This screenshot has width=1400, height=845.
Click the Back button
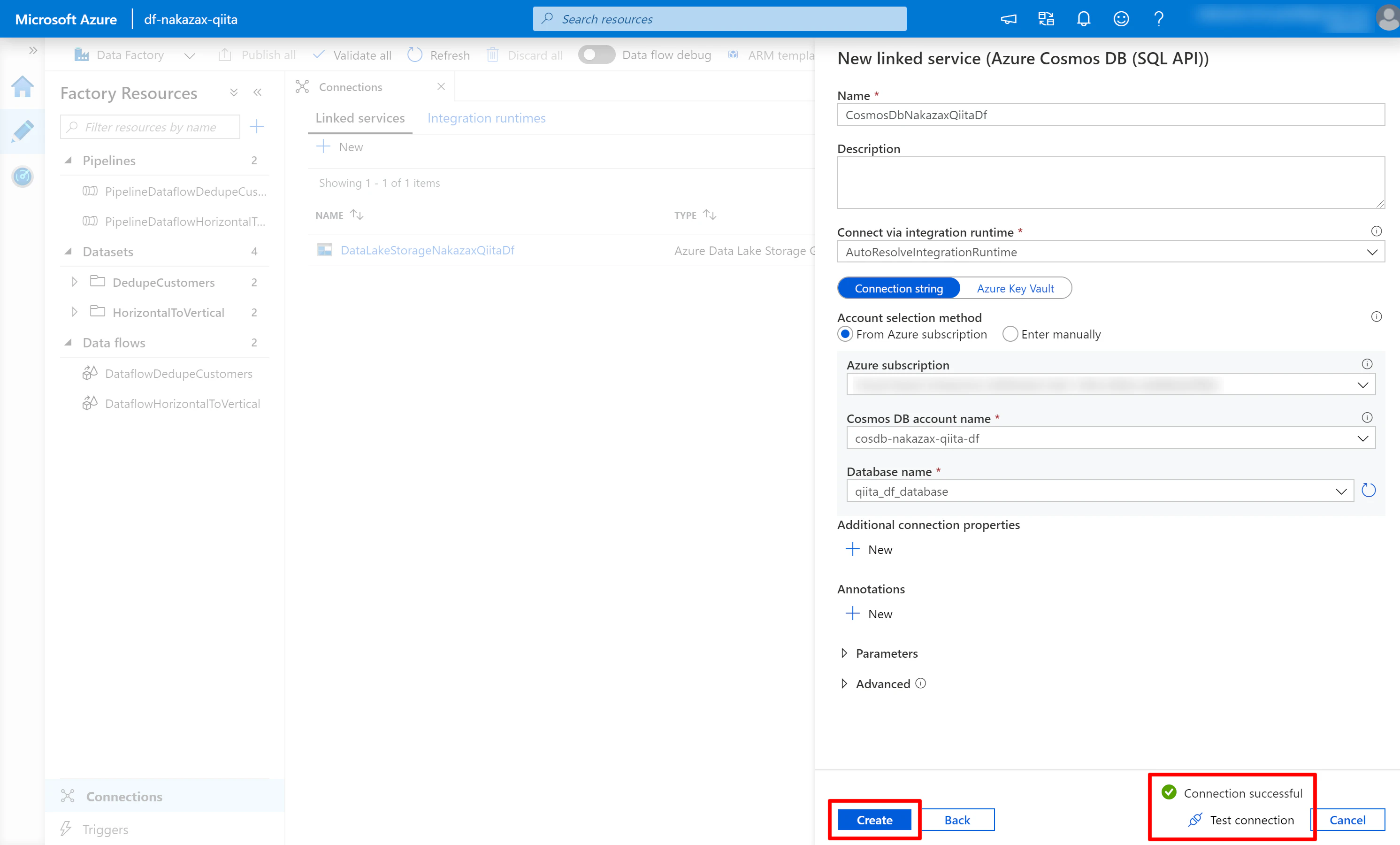(x=957, y=820)
